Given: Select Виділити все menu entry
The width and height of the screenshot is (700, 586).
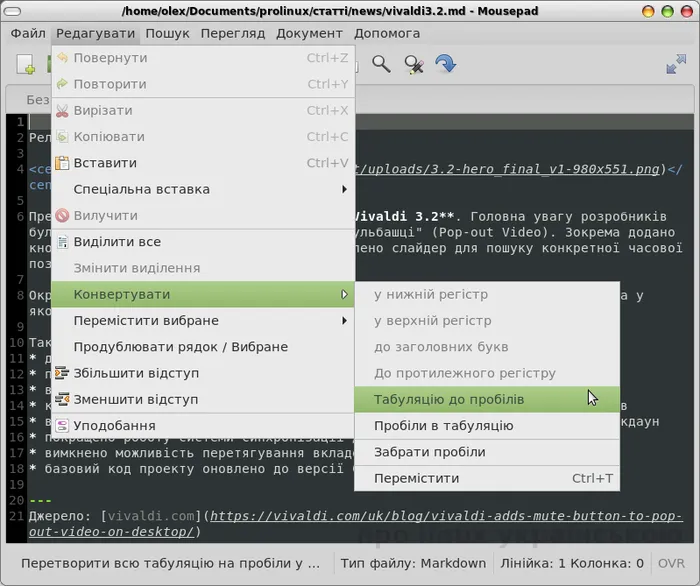Looking at the screenshot, I should pos(203,242).
